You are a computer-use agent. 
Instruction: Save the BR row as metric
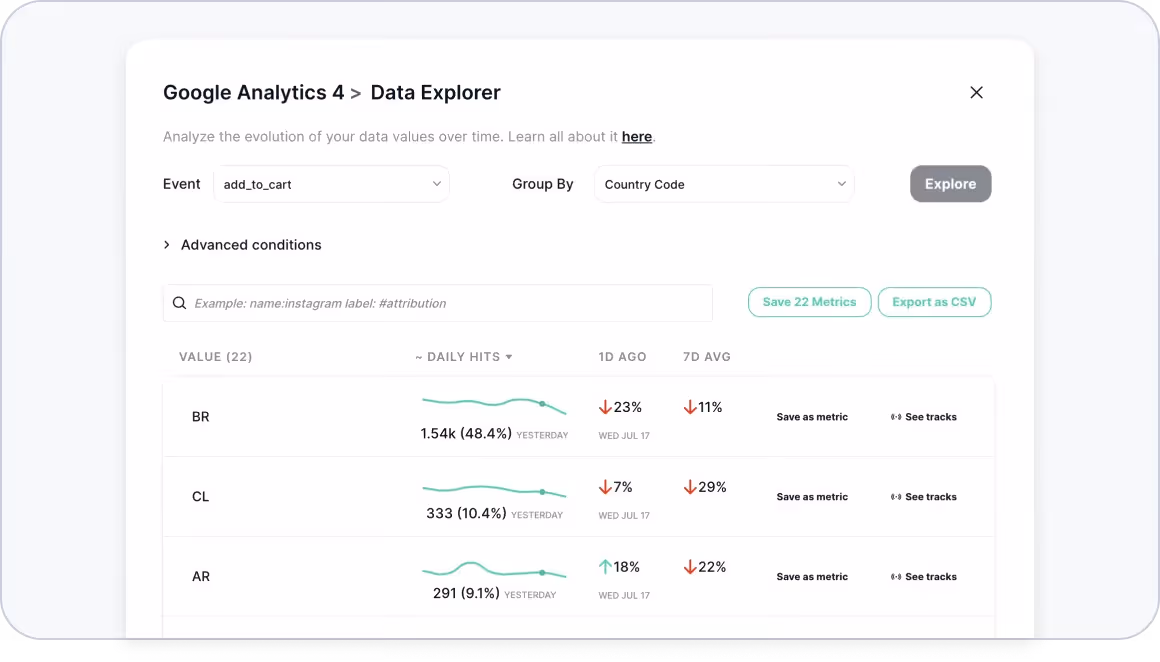[x=812, y=417]
